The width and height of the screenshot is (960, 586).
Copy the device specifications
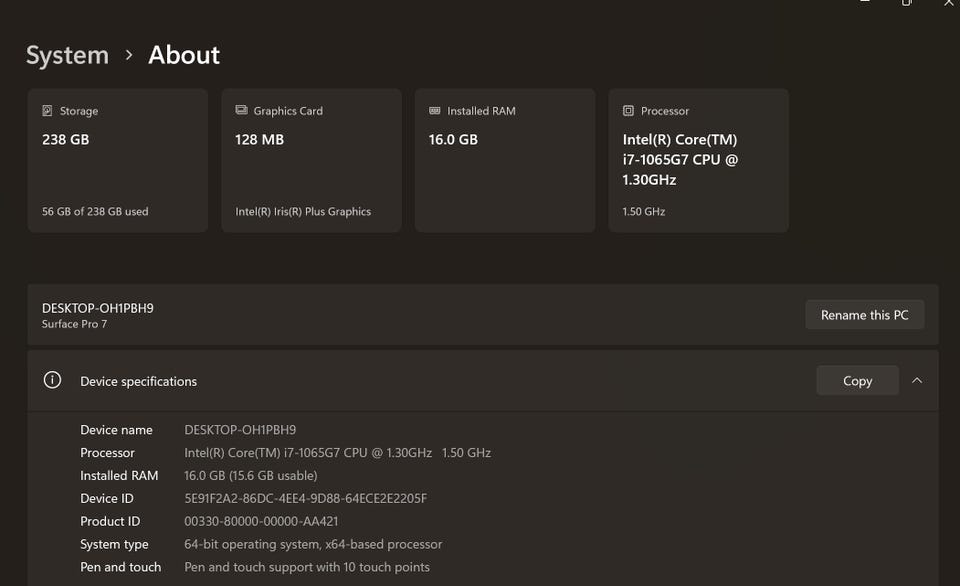click(x=857, y=381)
